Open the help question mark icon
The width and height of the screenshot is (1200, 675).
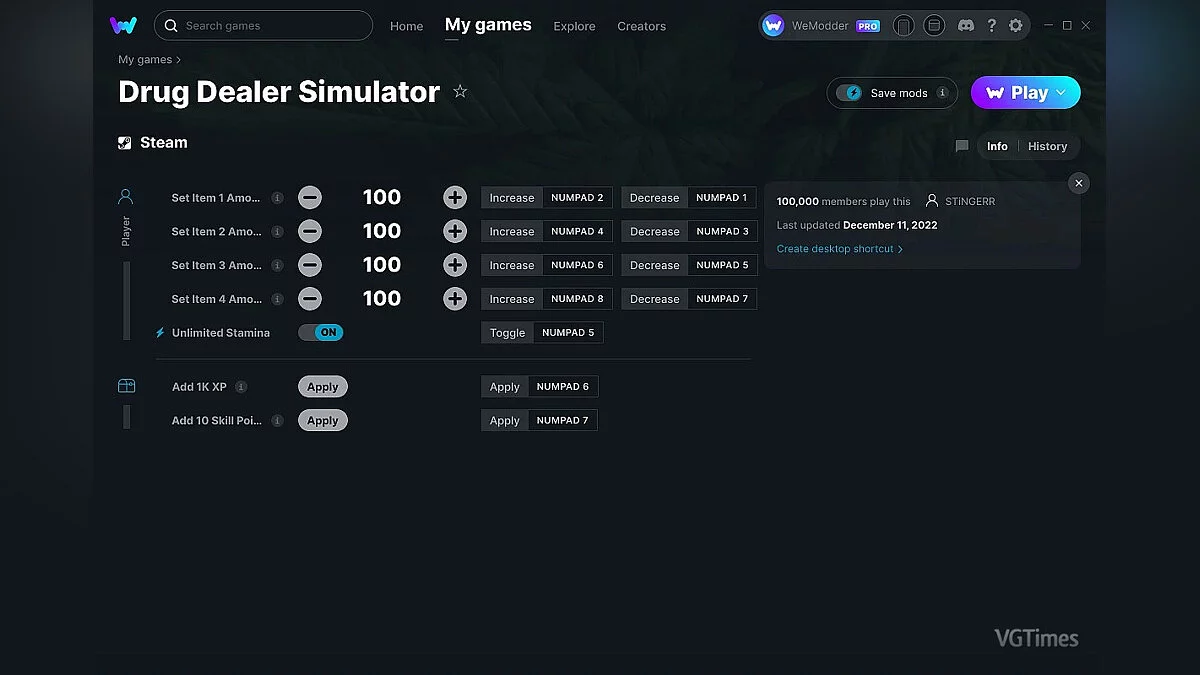pyautogui.click(x=991, y=26)
